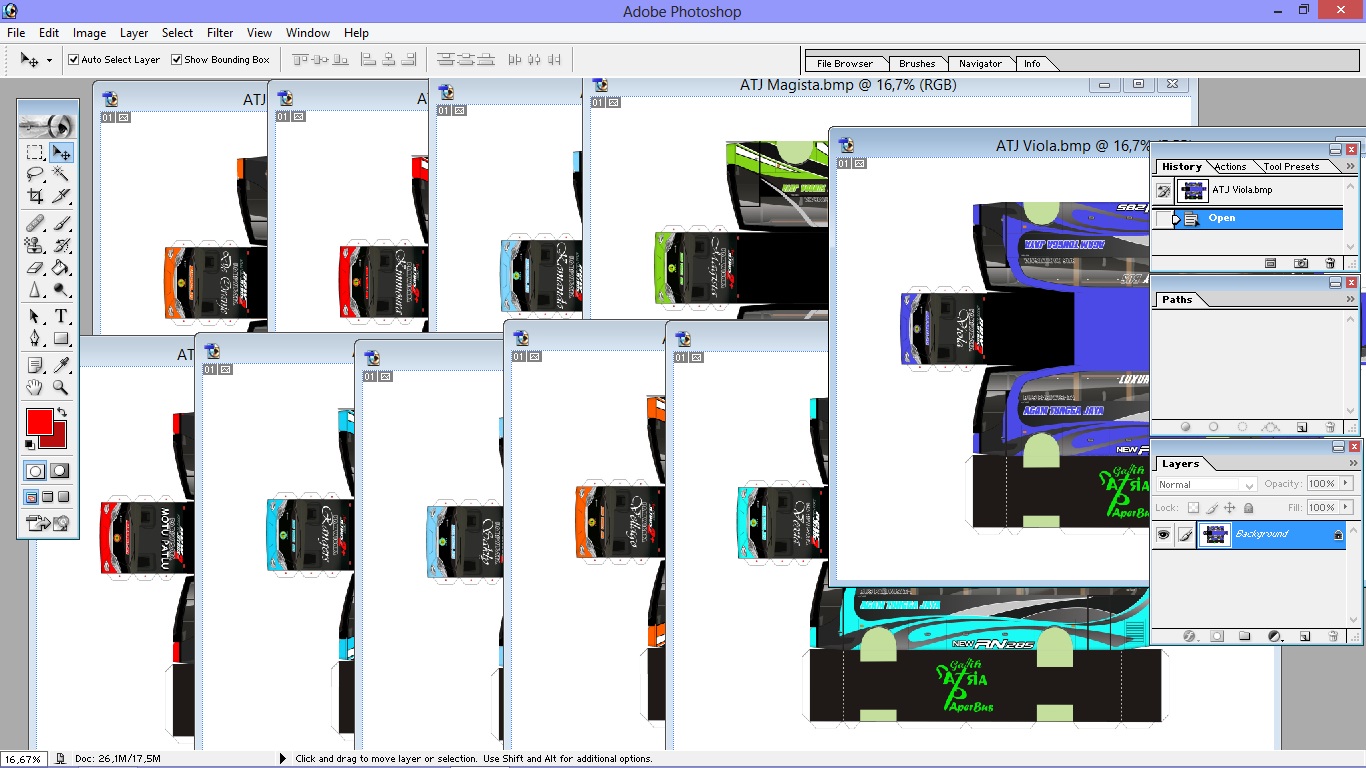Activate the Type tool
The image size is (1366, 768).
pos(61,316)
